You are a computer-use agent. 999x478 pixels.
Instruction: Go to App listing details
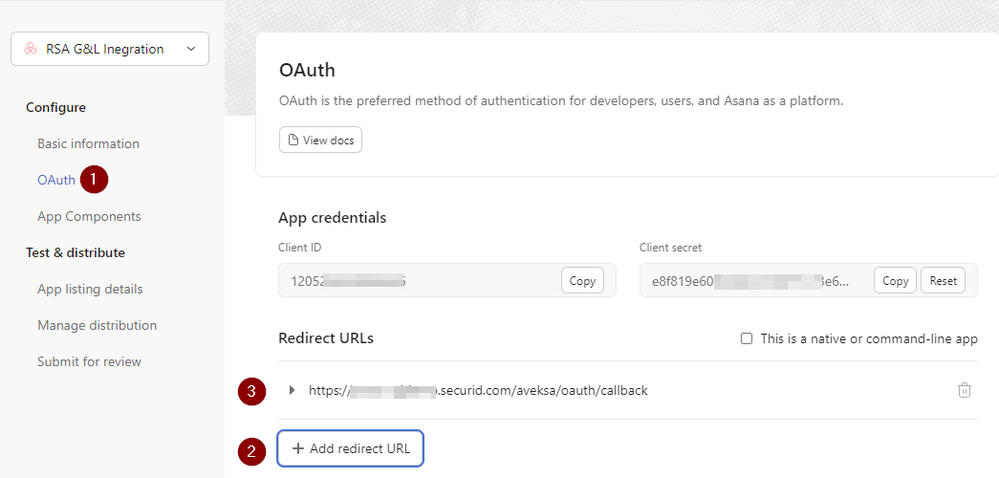tap(90, 289)
